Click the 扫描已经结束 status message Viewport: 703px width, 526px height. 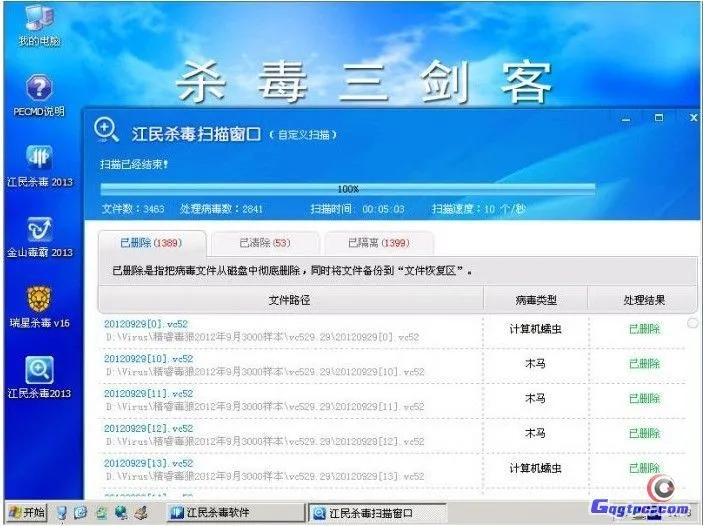pyautogui.click(x=134, y=165)
